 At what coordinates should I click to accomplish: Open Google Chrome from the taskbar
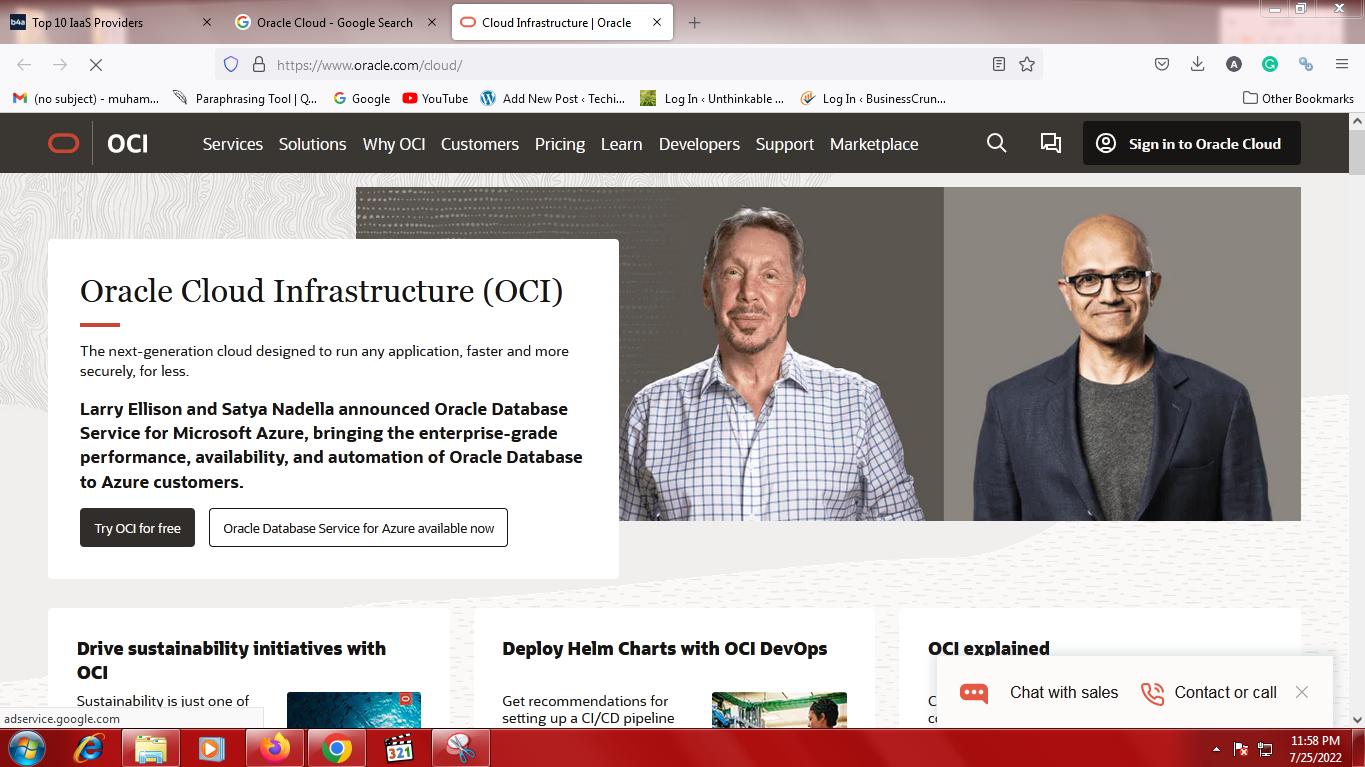pos(337,748)
